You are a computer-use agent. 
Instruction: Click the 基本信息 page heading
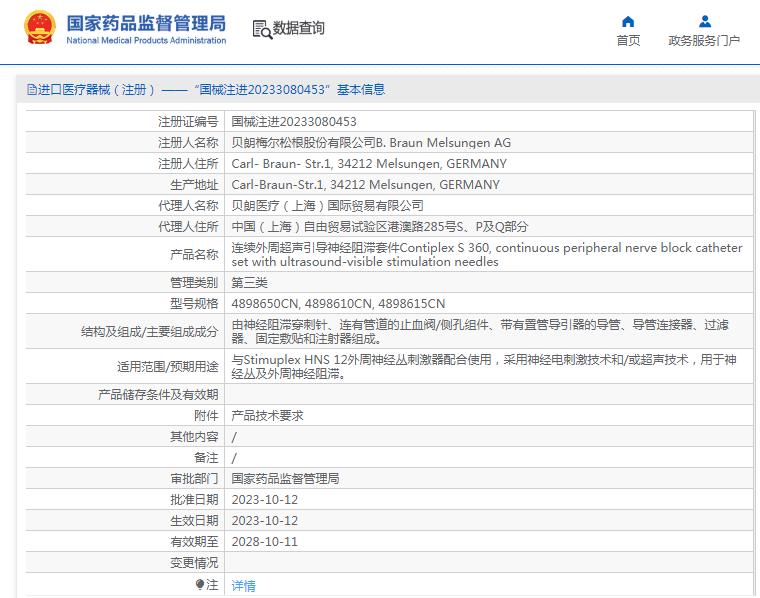click(x=361, y=90)
